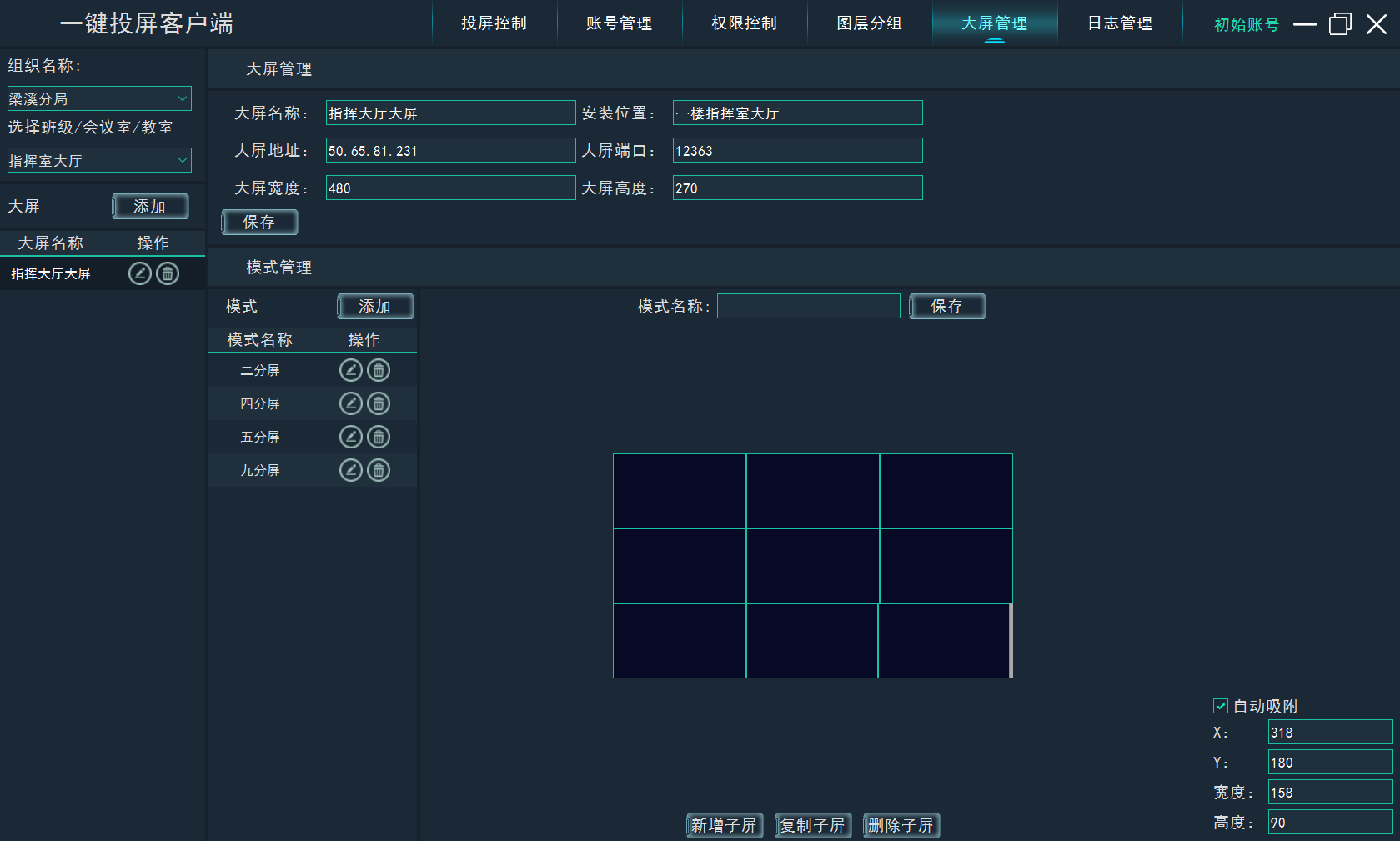This screenshot has height=841, width=1400.
Task: Save the big screen settings
Action: click(259, 222)
